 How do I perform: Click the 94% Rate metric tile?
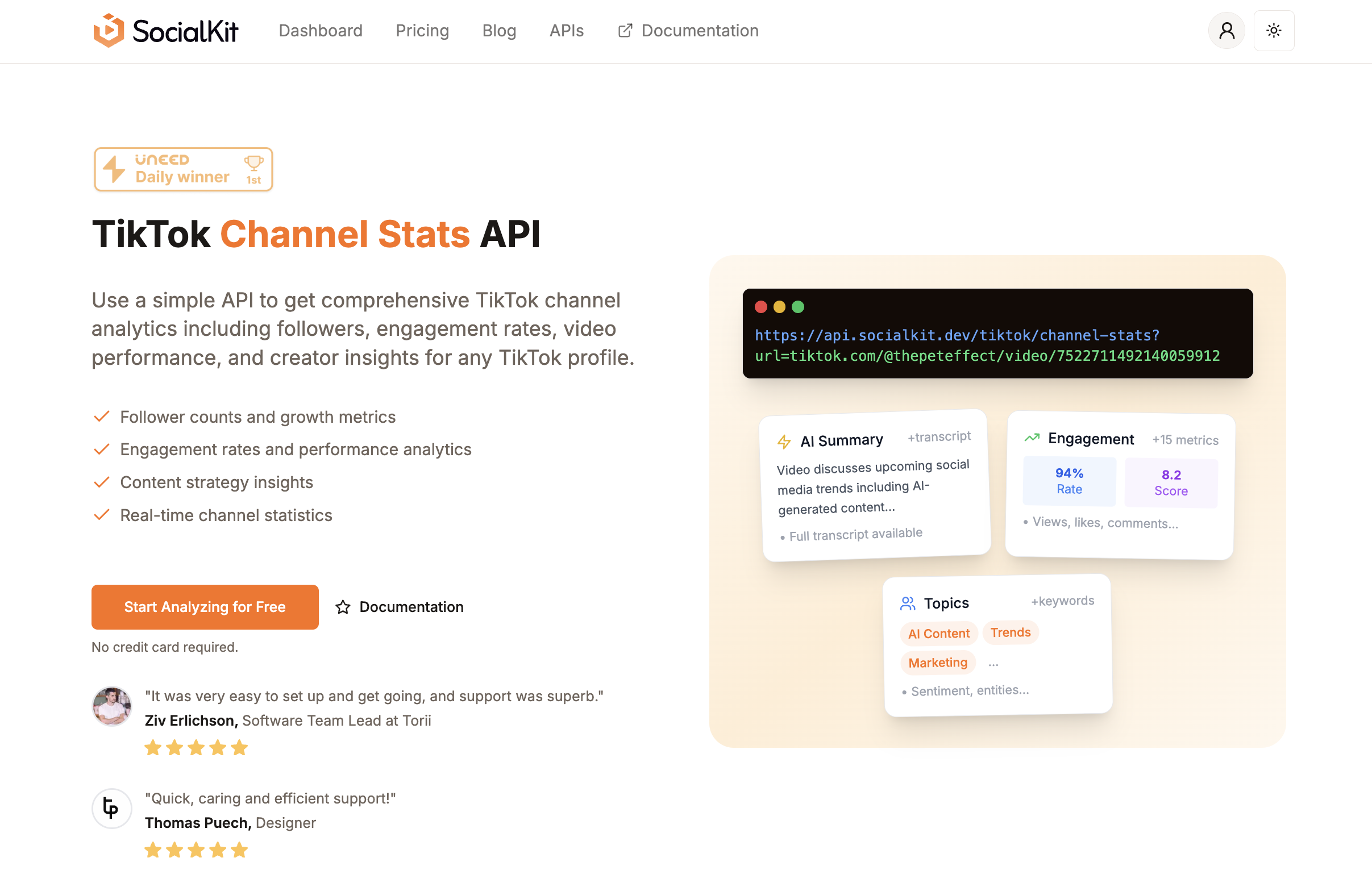[x=1069, y=481]
